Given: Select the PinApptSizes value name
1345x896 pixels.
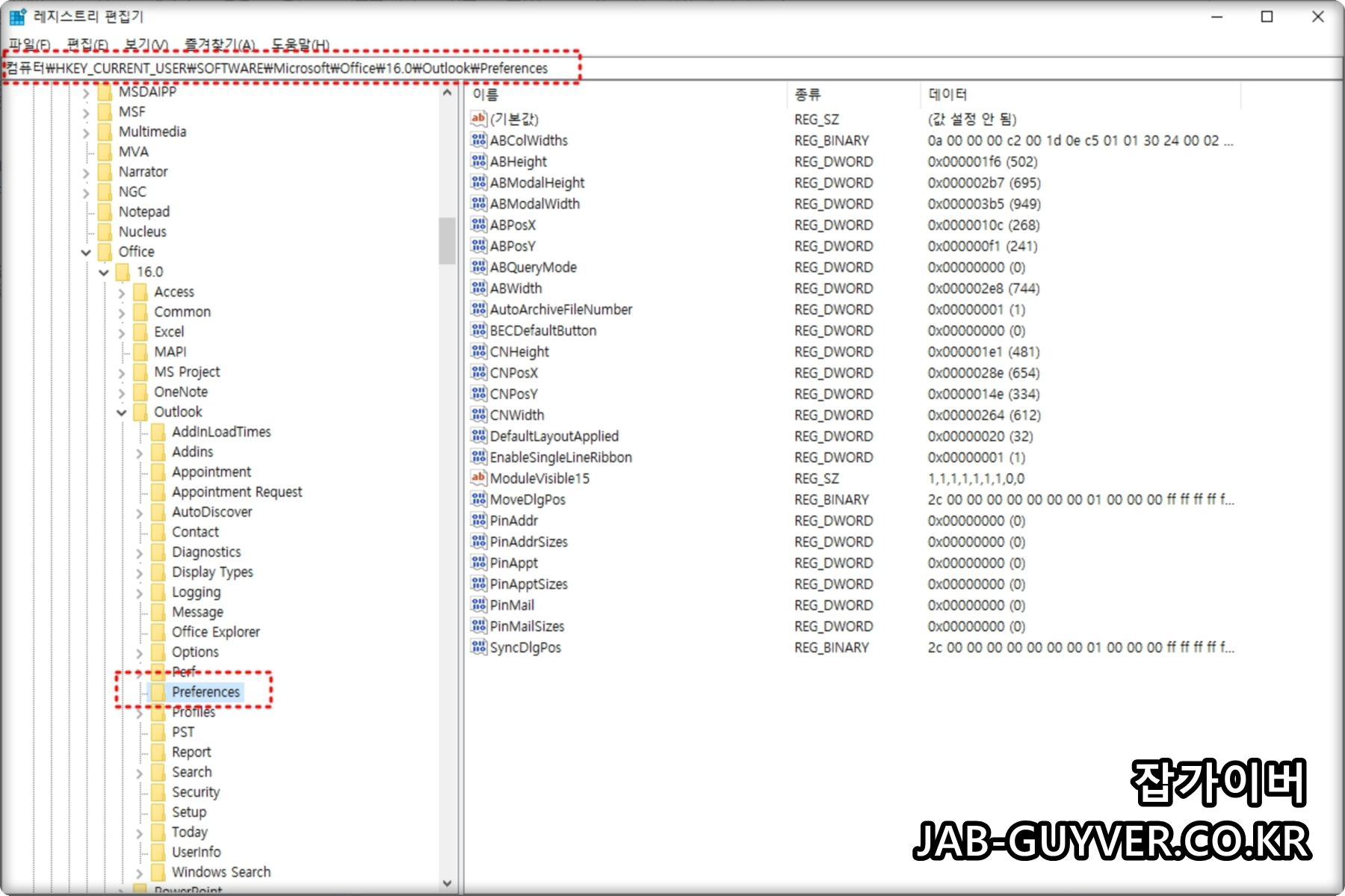Looking at the screenshot, I should [528, 584].
